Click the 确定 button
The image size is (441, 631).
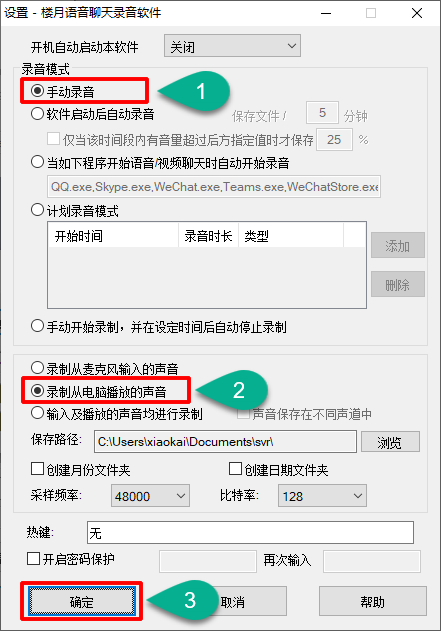[x=82, y=601]
